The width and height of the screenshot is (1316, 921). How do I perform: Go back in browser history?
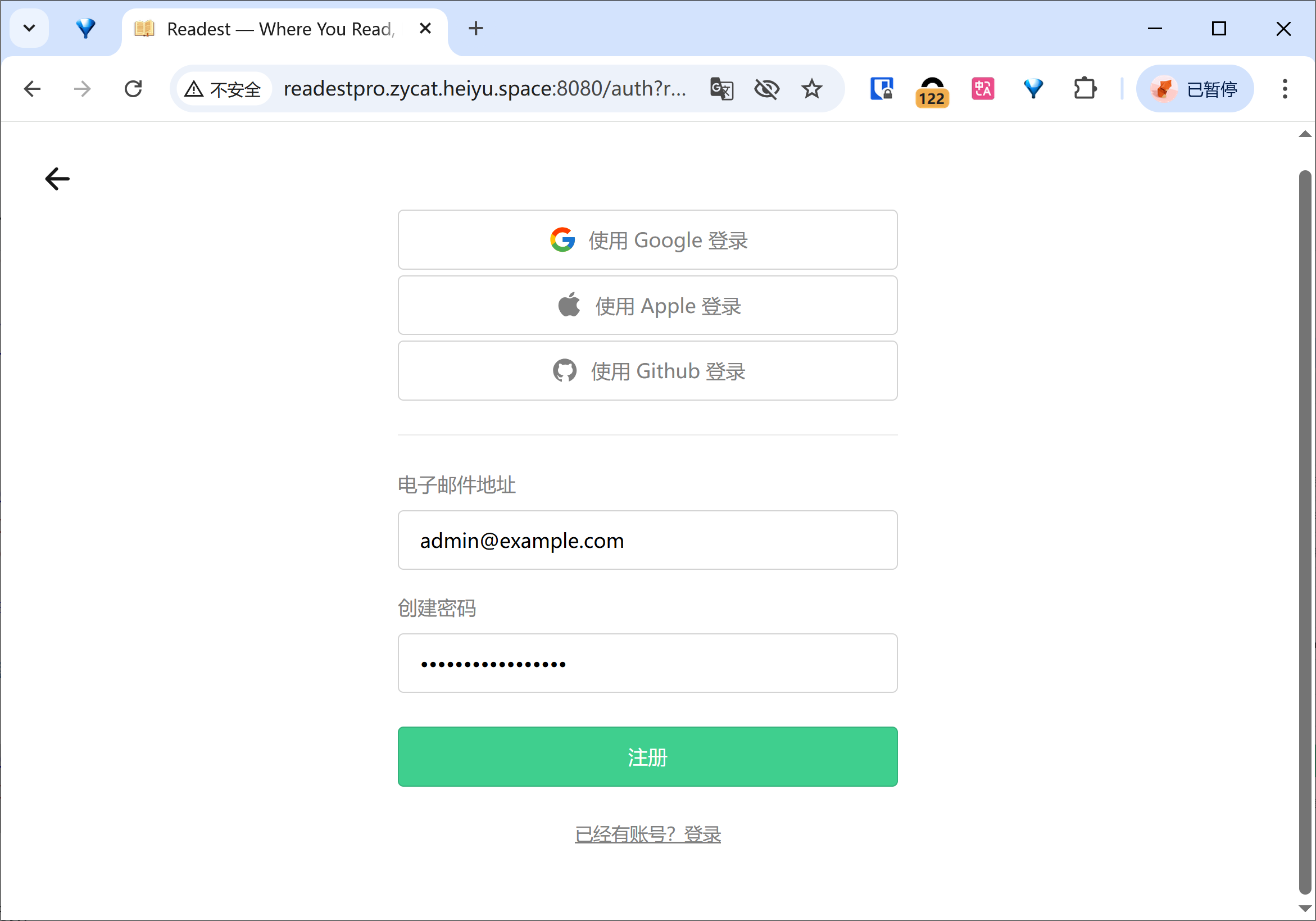pyautogui.click(x=33, y=89)
